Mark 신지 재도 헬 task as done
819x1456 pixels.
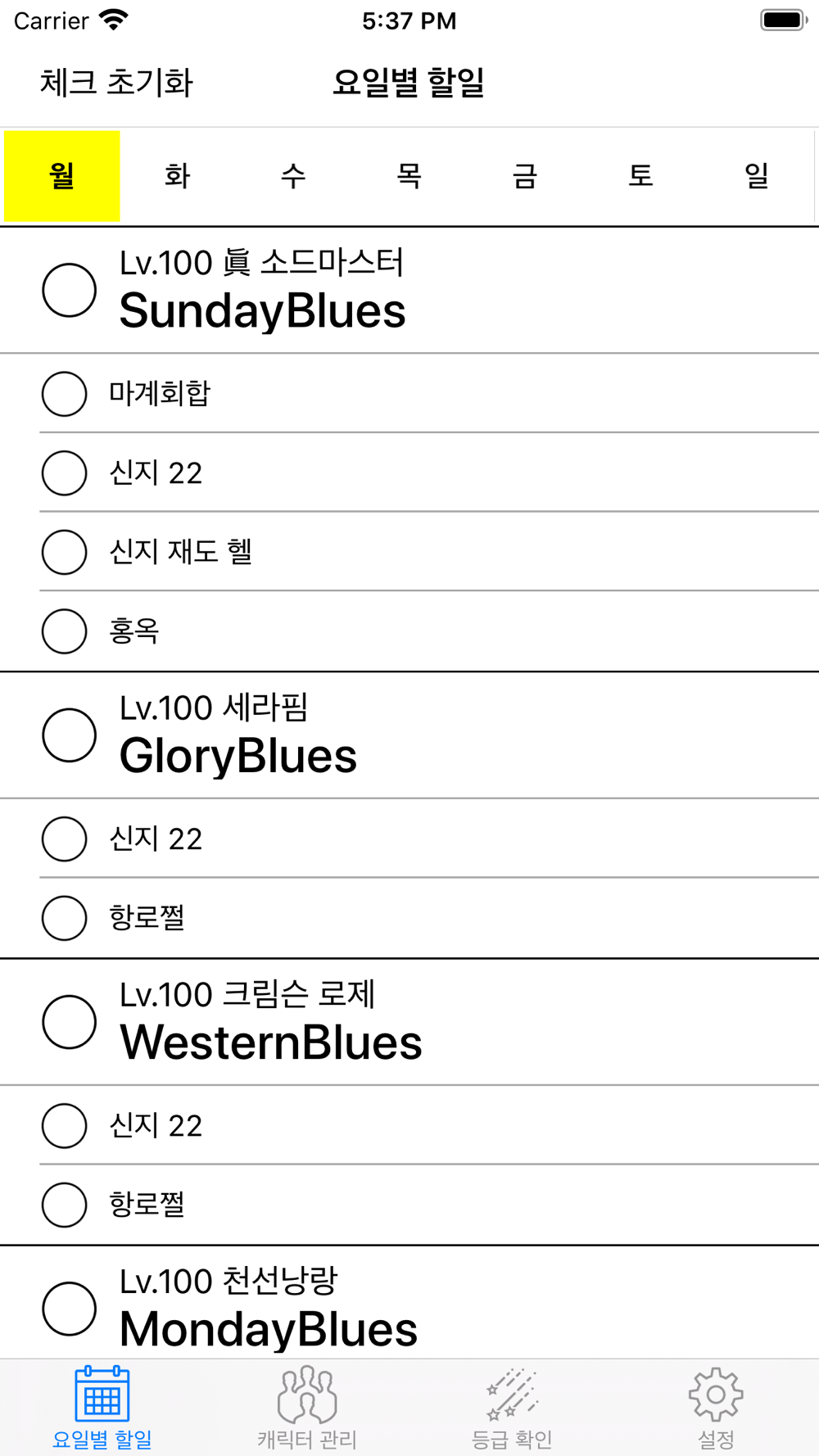click(64, 552)
